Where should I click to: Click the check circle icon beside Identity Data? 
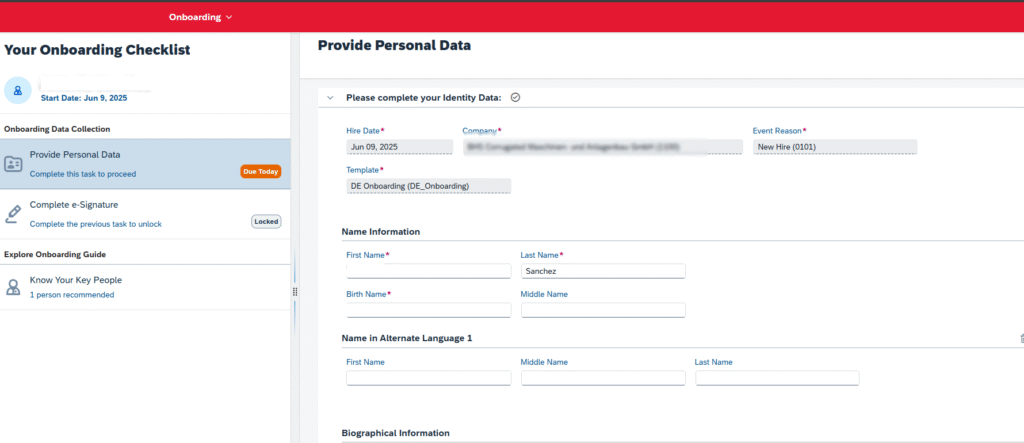tap(515, 97)
